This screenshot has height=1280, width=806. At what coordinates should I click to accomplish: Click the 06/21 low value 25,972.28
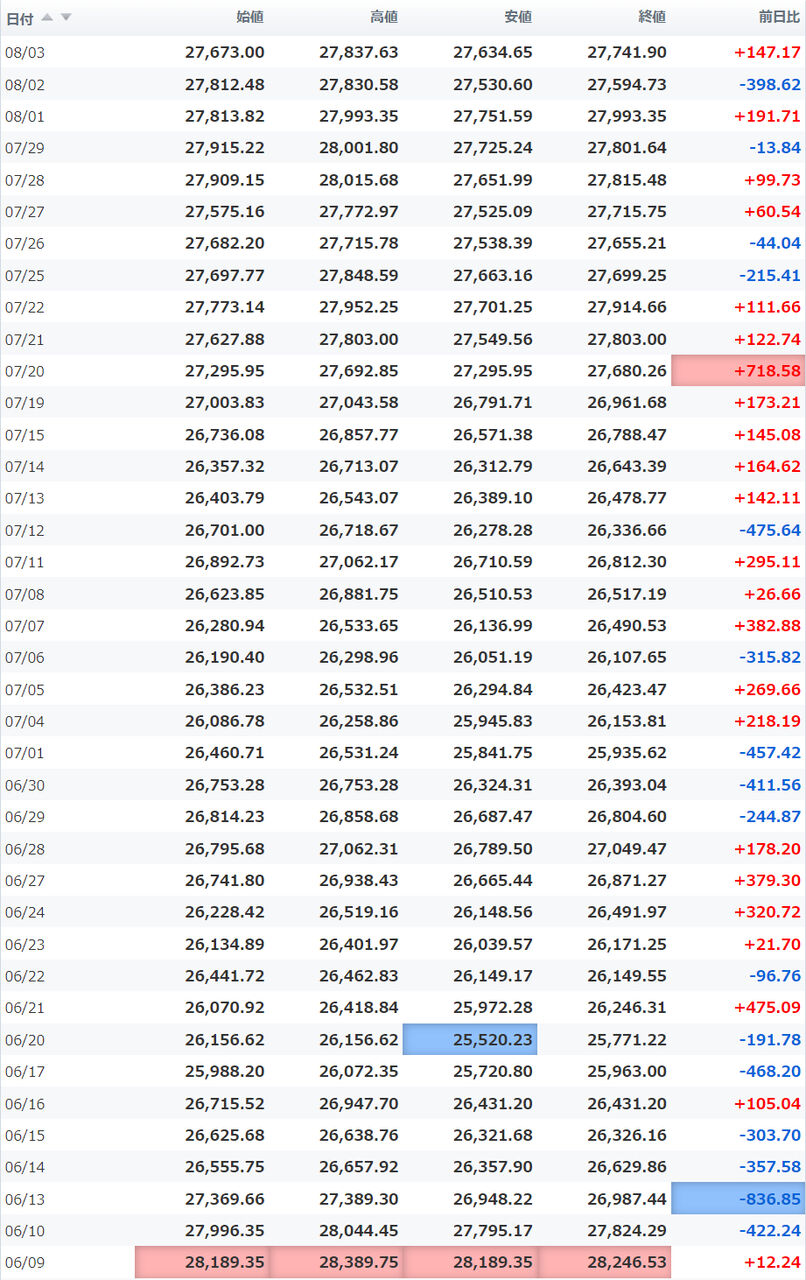pos(493,1010)
